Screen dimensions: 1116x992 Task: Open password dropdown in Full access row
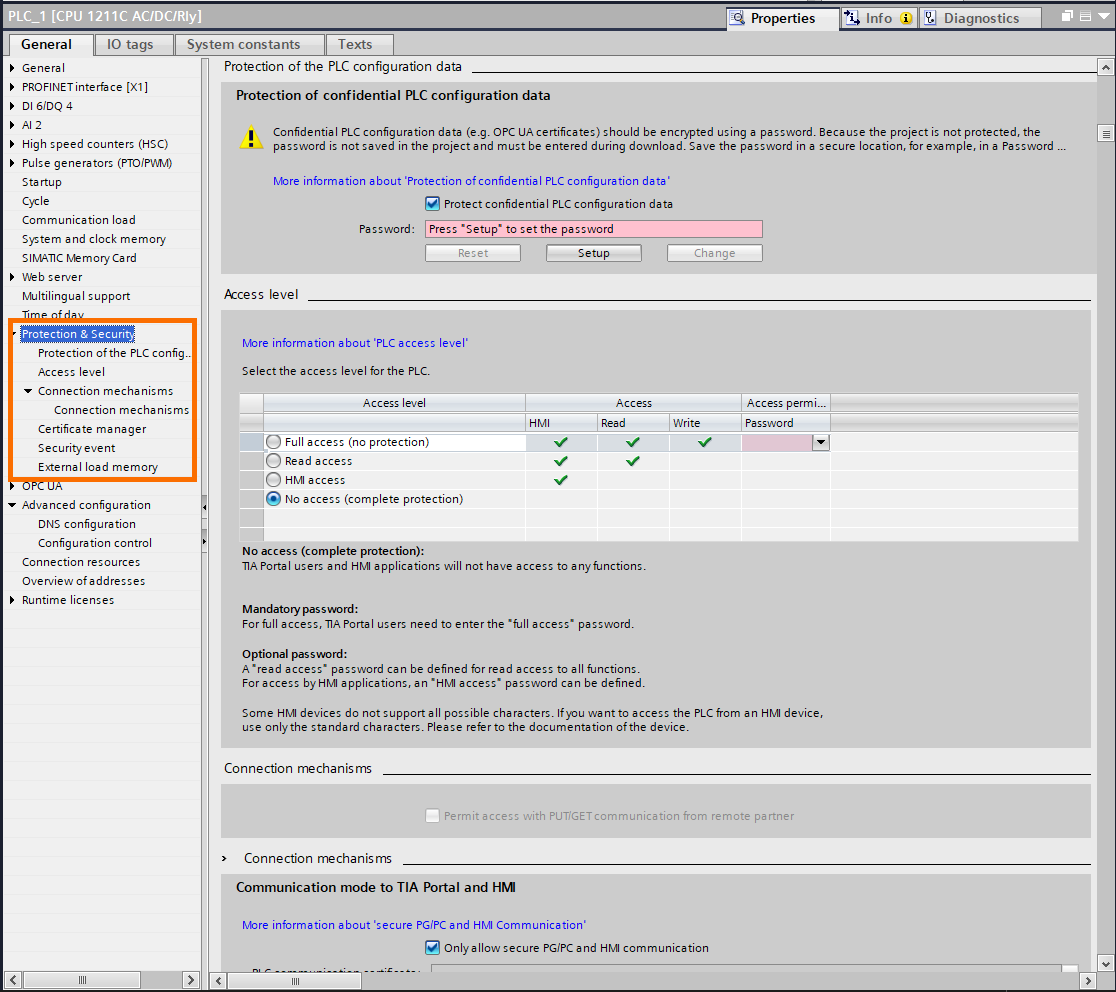click(821, 443)
